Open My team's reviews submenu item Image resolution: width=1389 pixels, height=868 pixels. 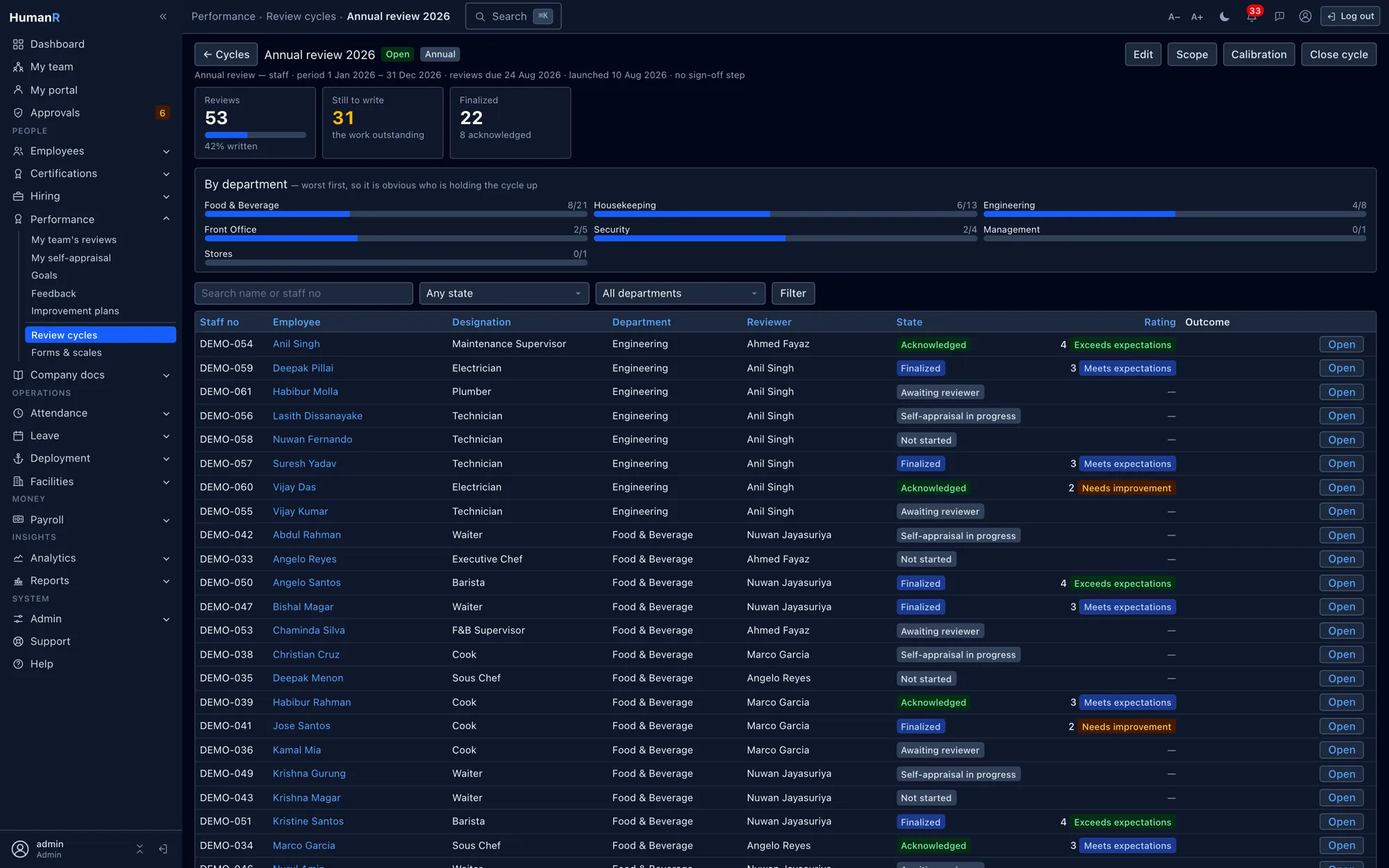tap(74, 240)
